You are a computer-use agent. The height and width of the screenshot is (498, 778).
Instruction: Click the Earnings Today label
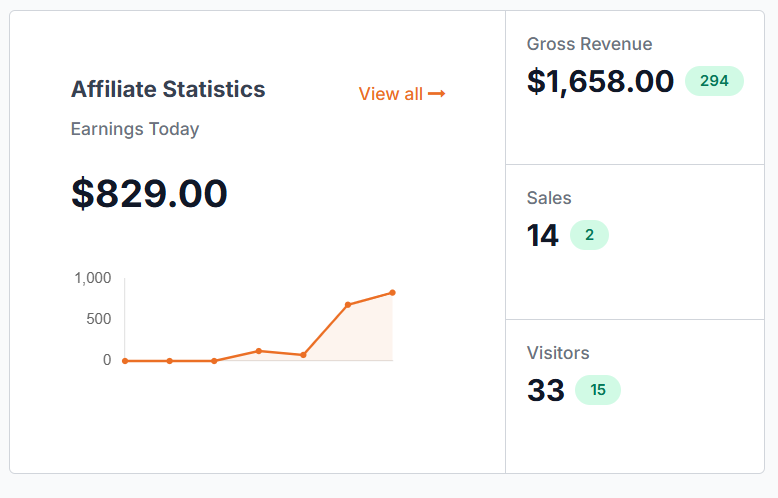pyautogui.click(x=135, y=129)
